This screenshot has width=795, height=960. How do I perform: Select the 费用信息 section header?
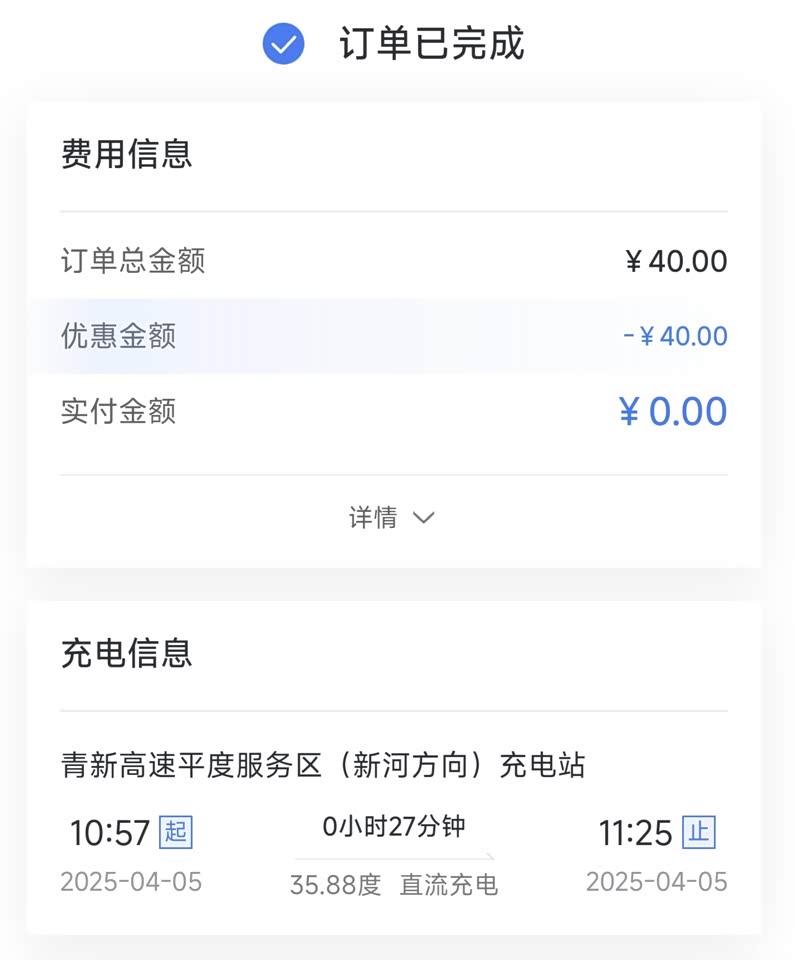(126, 154)
